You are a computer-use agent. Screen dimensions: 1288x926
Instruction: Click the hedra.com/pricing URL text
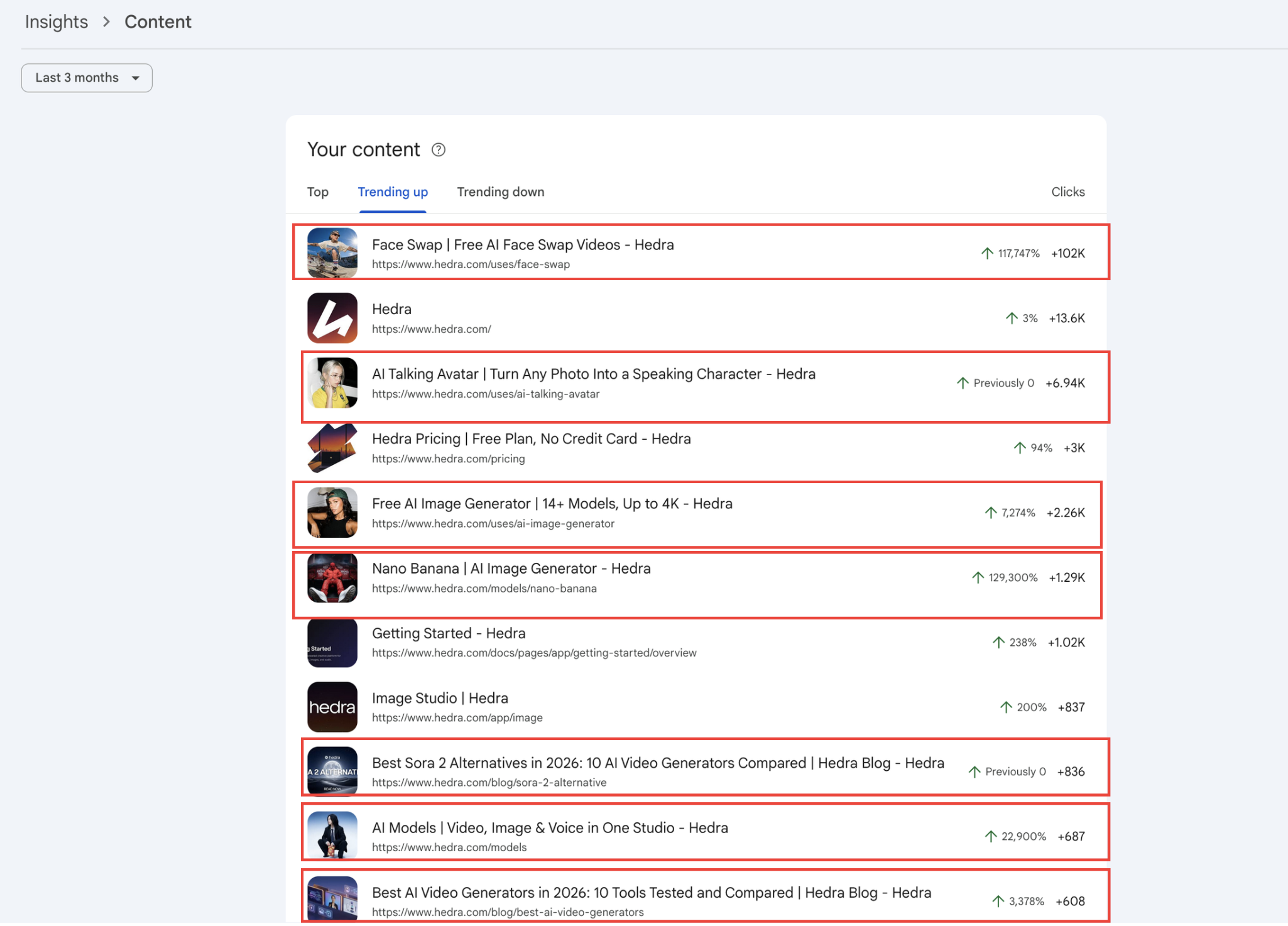[x=449, y=459]
